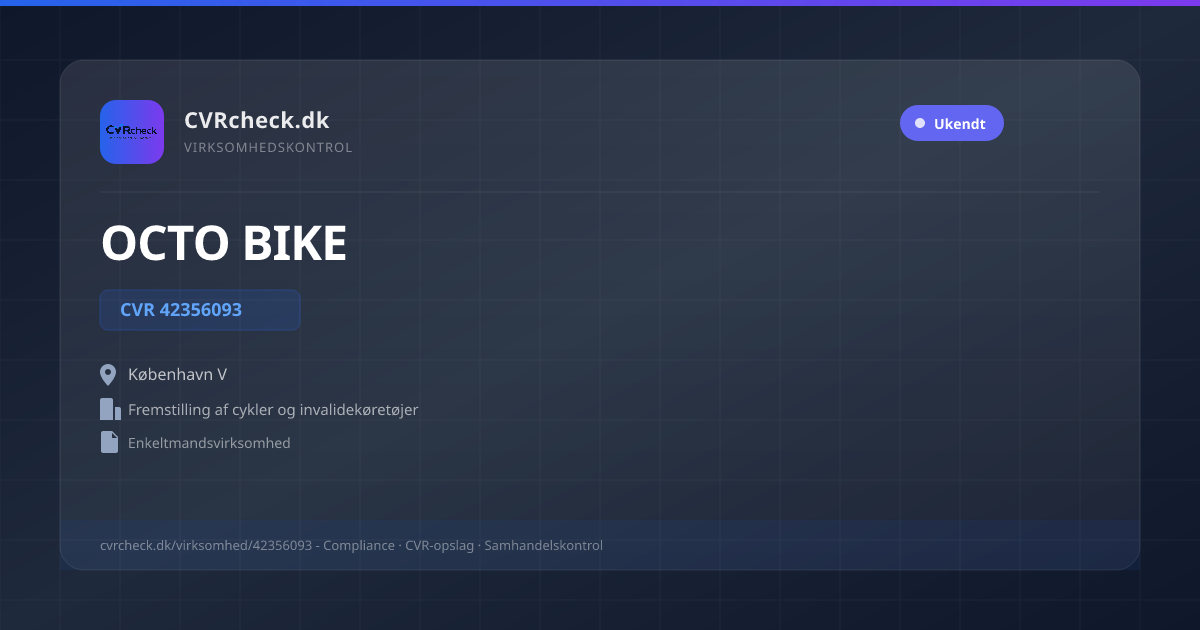
Task: Click the Ukendt status badge
Action: point(951,123)
